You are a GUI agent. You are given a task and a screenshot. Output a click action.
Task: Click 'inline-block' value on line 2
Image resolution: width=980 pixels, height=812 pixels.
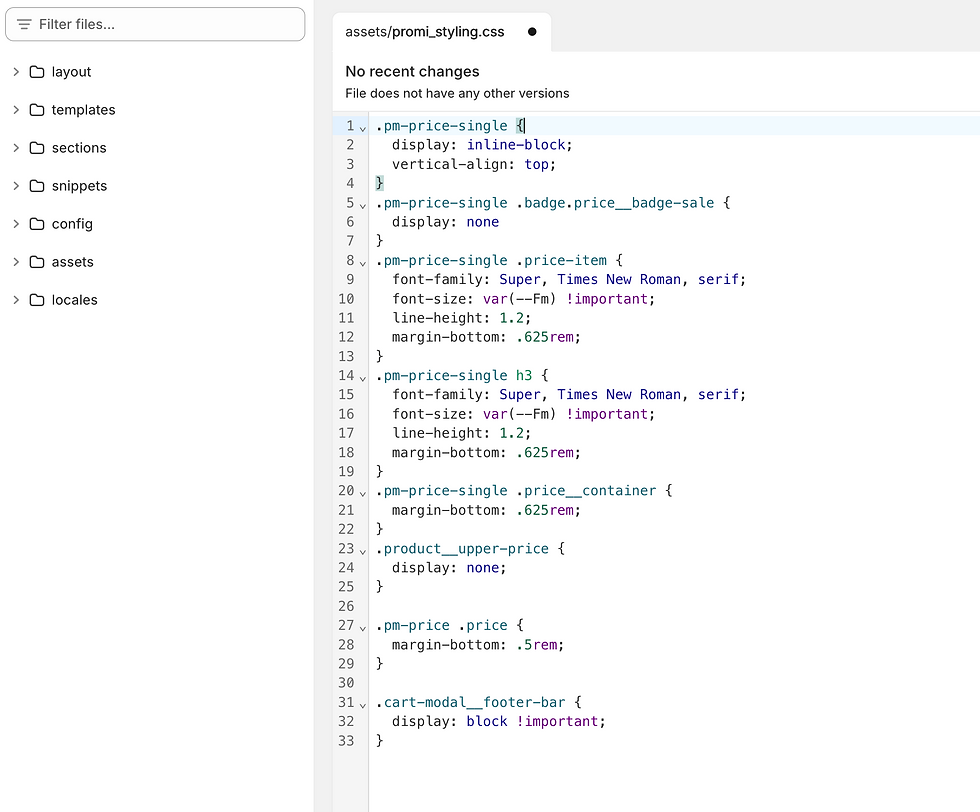pos(516,145)
